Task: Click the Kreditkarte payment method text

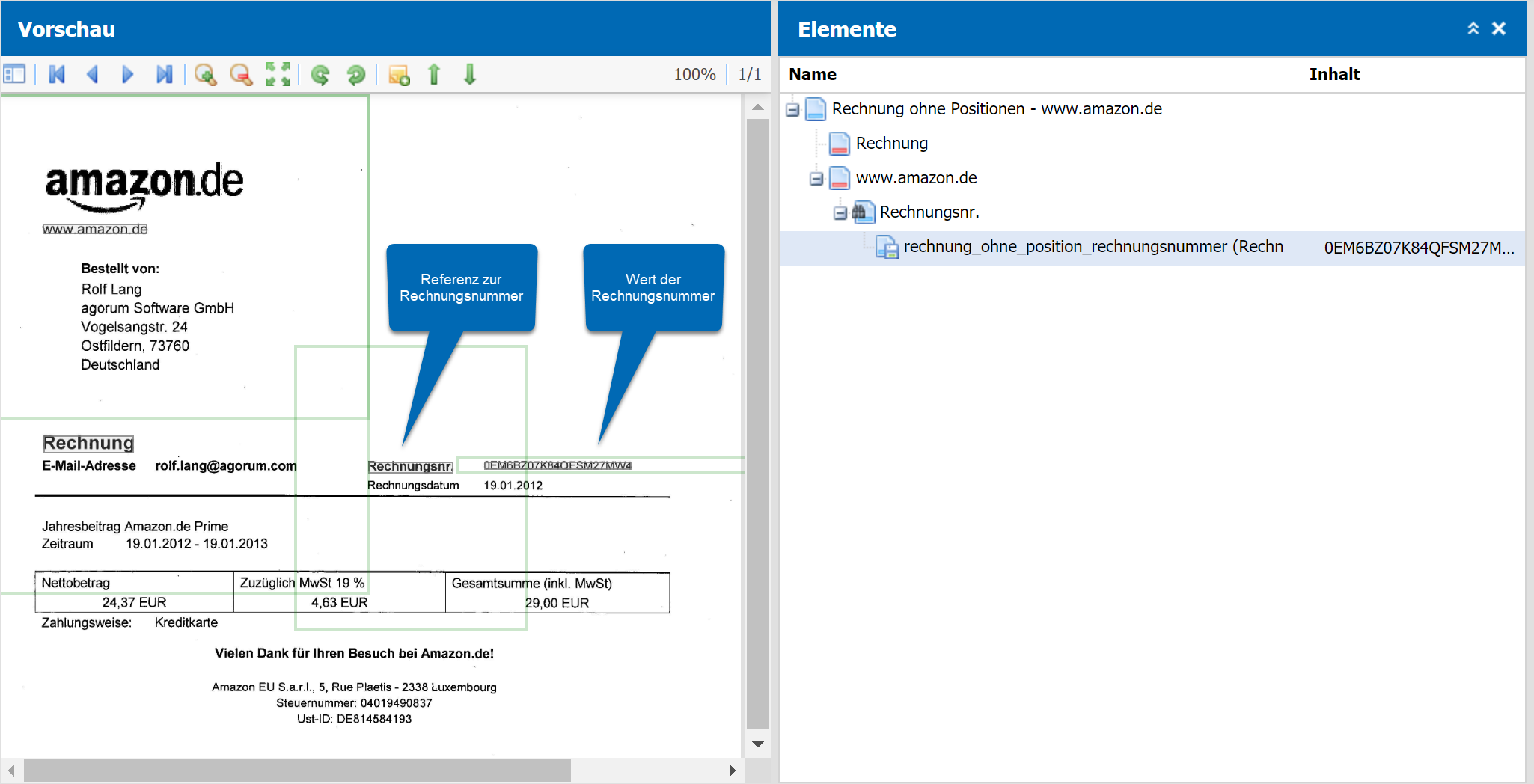Action: [x=186, y=622]
